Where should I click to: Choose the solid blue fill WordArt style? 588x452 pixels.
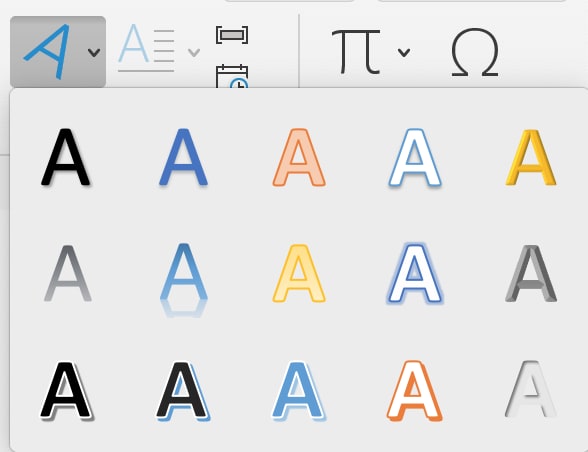[183, 157]
